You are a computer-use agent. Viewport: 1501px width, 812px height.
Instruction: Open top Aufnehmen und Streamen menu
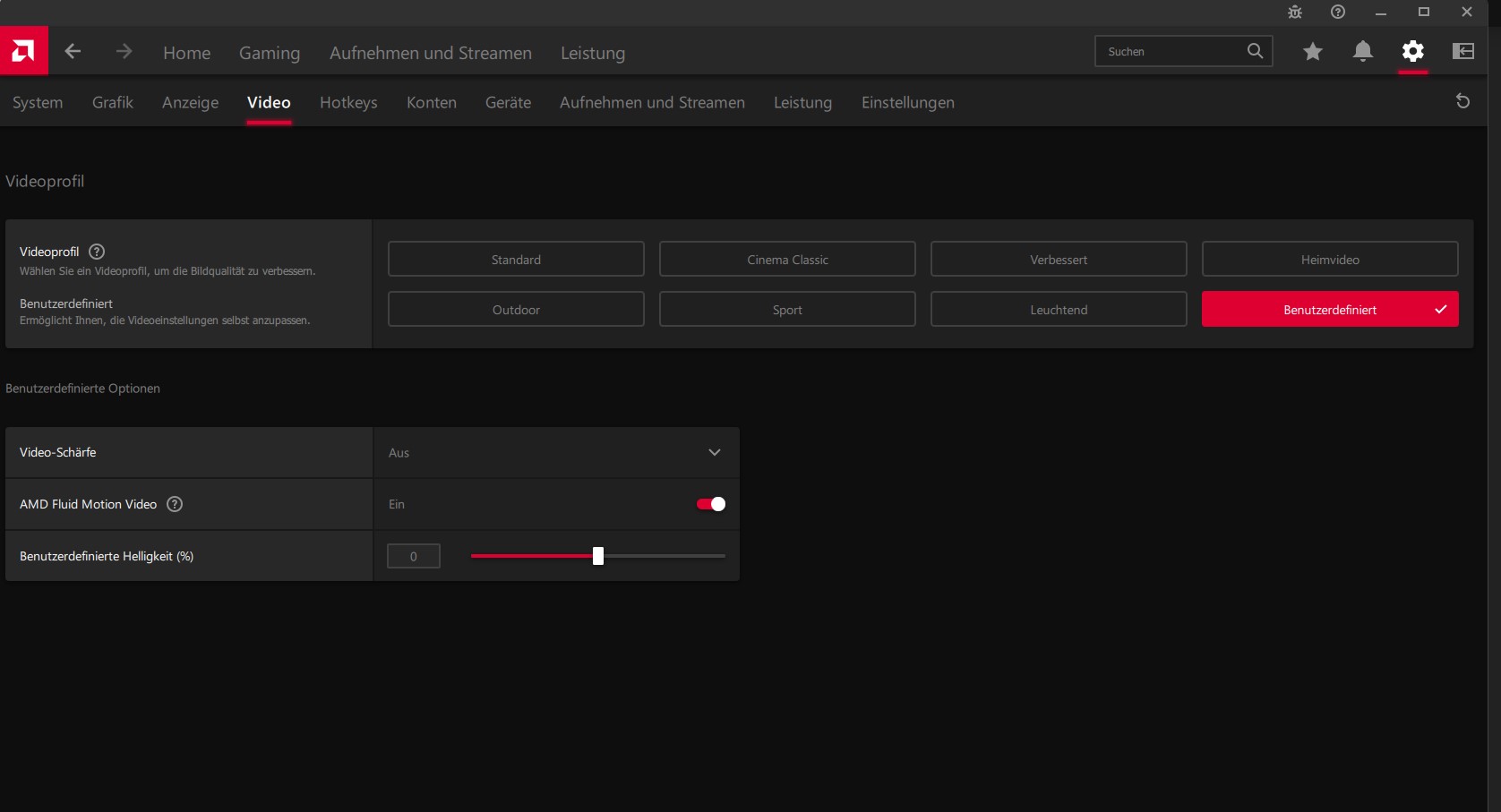(x=431, y=53)
